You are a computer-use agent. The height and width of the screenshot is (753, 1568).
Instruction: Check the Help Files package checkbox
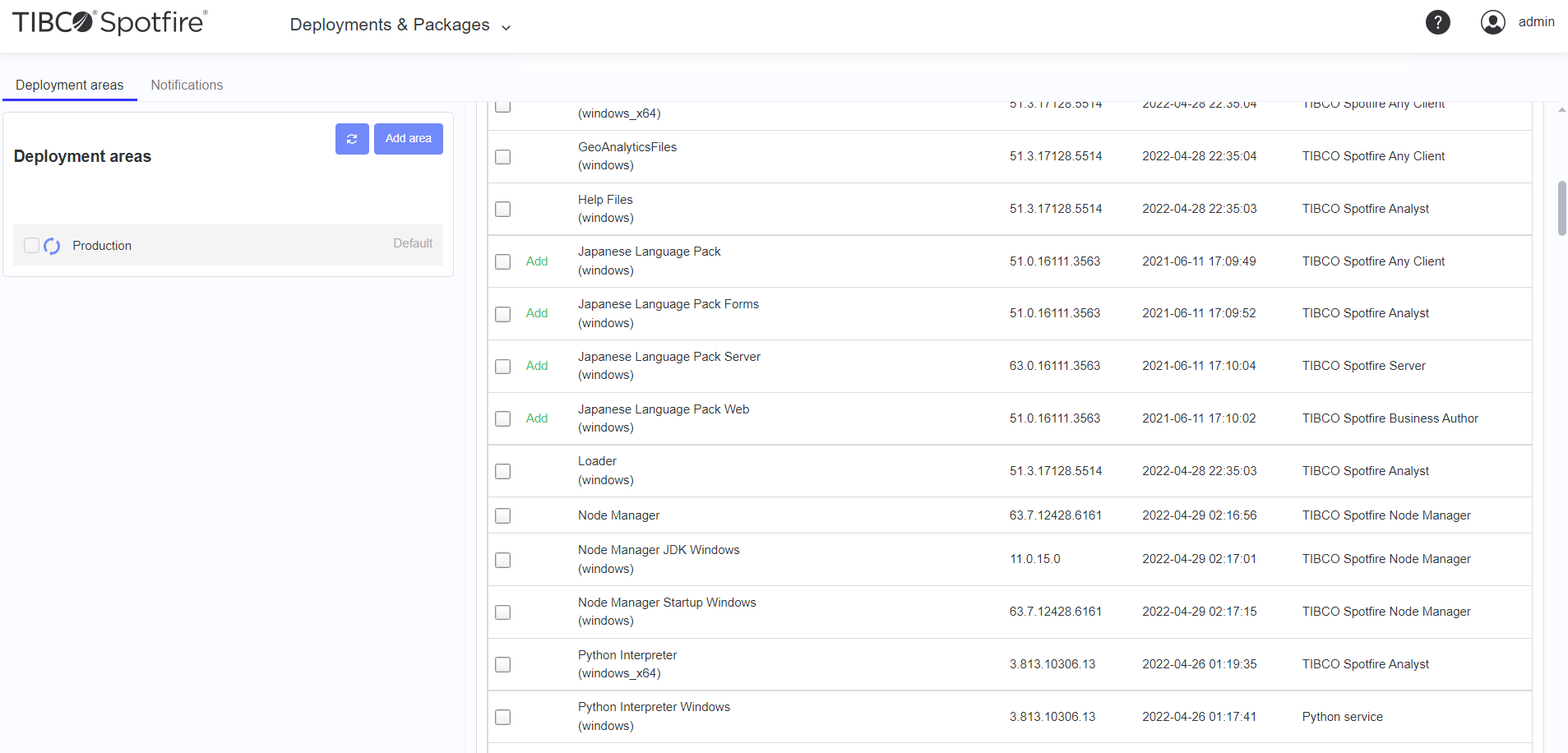click(x=503, y=210)
